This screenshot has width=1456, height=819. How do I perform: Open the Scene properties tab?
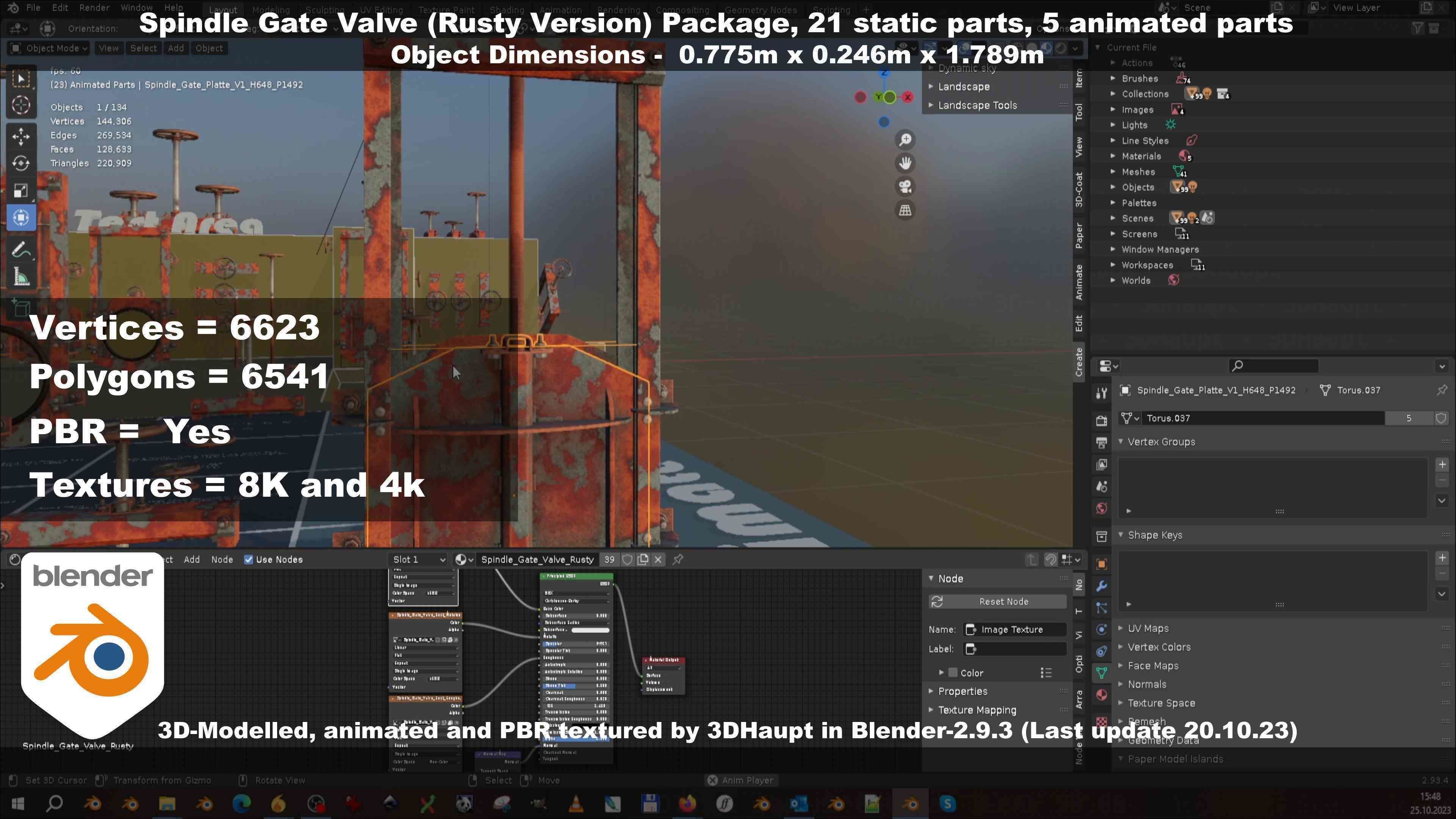pos(1101,486)
